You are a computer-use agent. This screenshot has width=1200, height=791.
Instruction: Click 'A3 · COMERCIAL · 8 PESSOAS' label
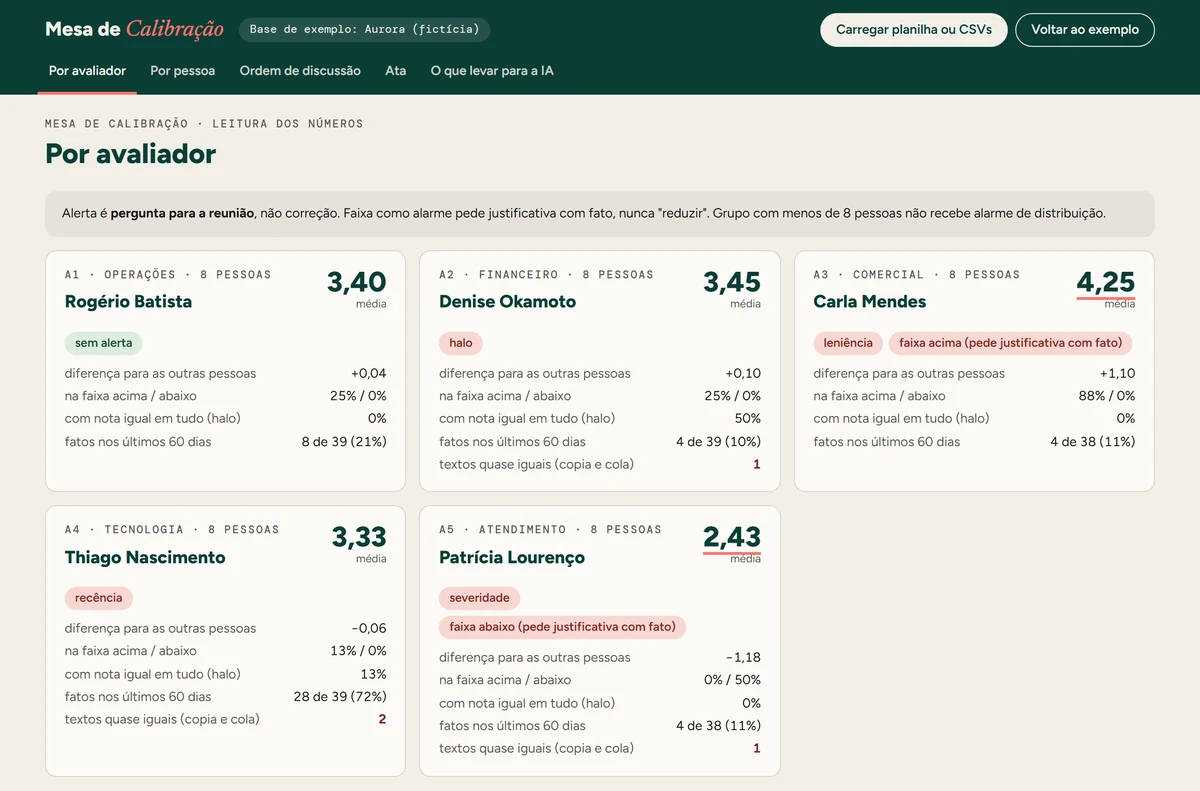point(917,275)
